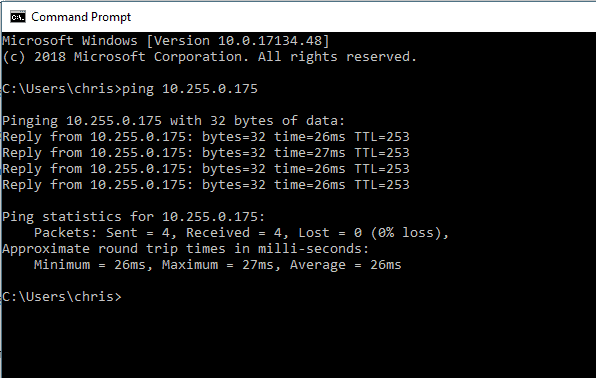Click the empty black area below the prompt
Image resolution: width=596 pixels, height=378 pixels.
click(298, 342)
